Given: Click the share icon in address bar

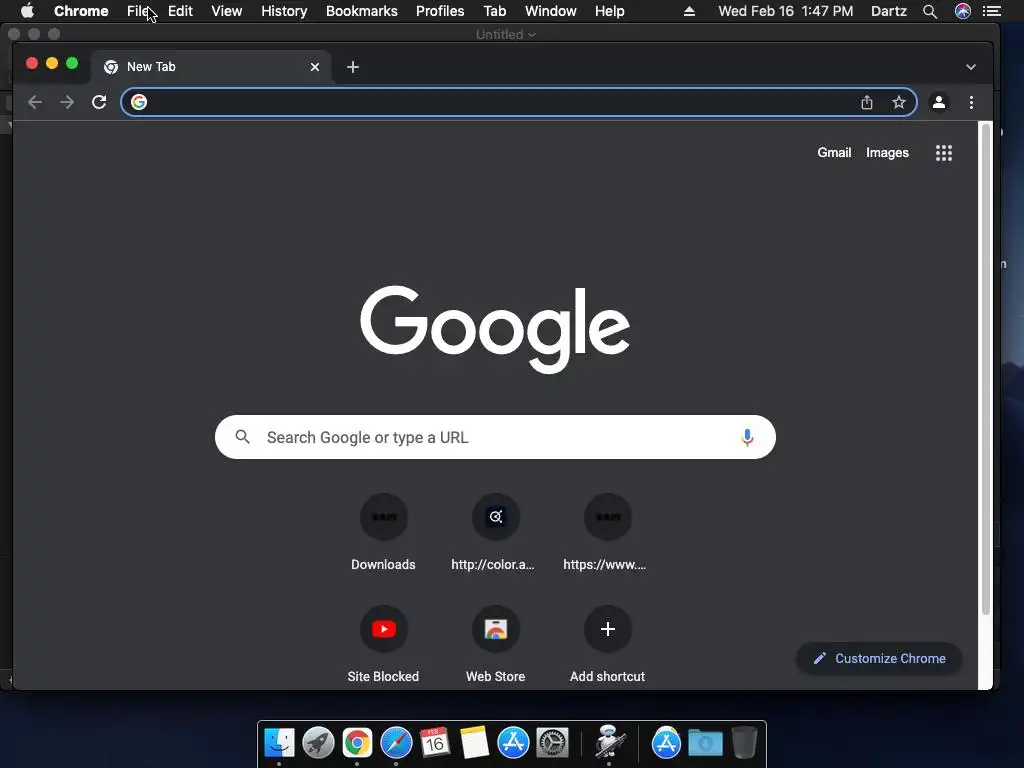Looking at the screenshot, I should [867, 103].
